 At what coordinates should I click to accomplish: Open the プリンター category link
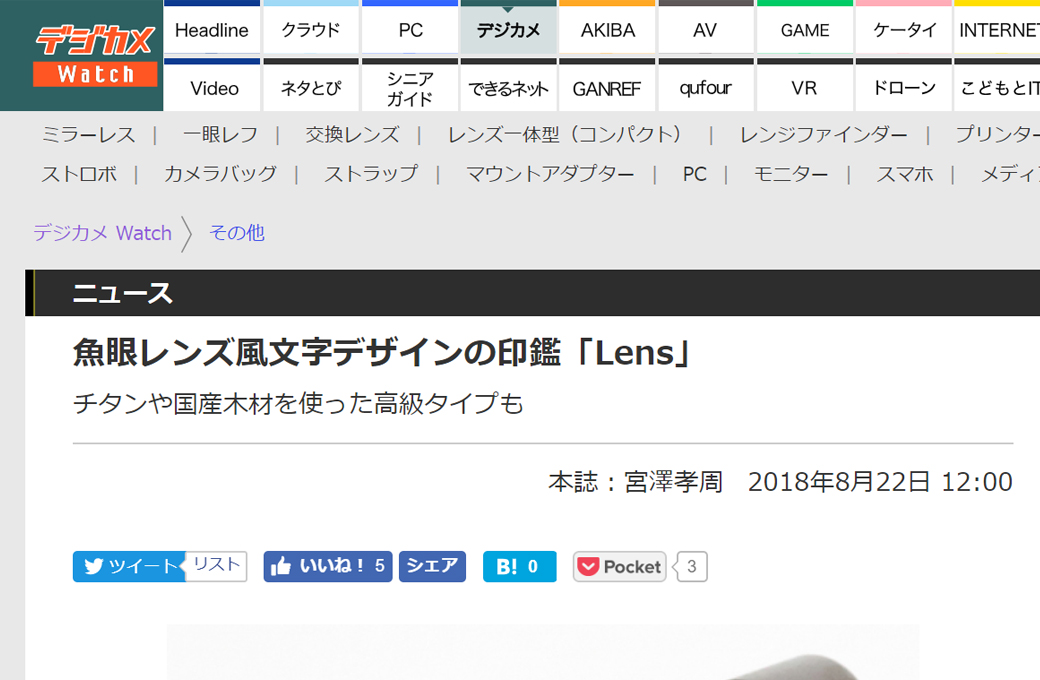[x=998, y=135]
